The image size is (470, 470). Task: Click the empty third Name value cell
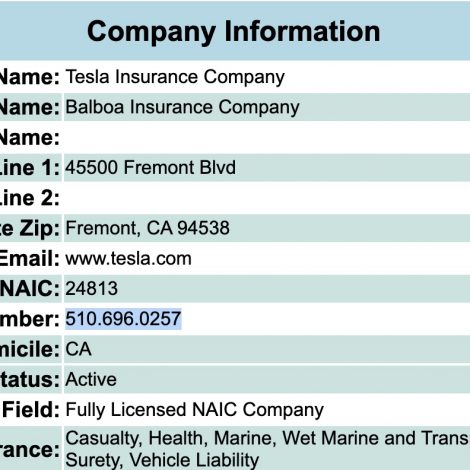(267, 137)
